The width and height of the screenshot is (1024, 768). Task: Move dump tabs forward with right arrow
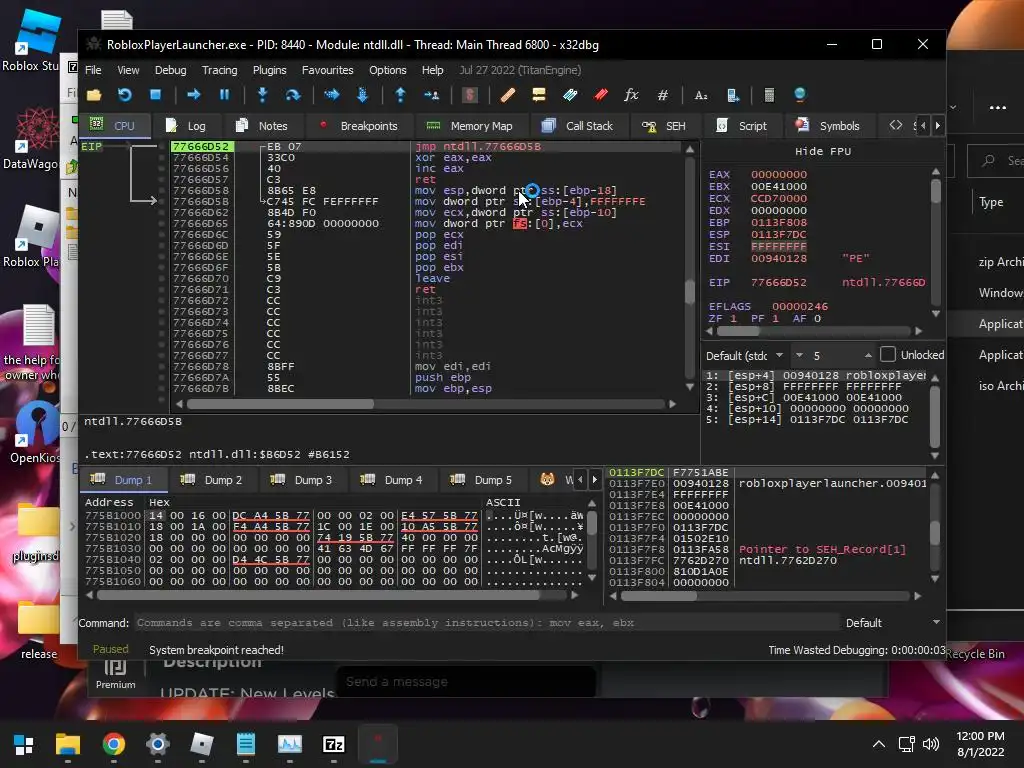pyautogui.click(x=594, y=480)
